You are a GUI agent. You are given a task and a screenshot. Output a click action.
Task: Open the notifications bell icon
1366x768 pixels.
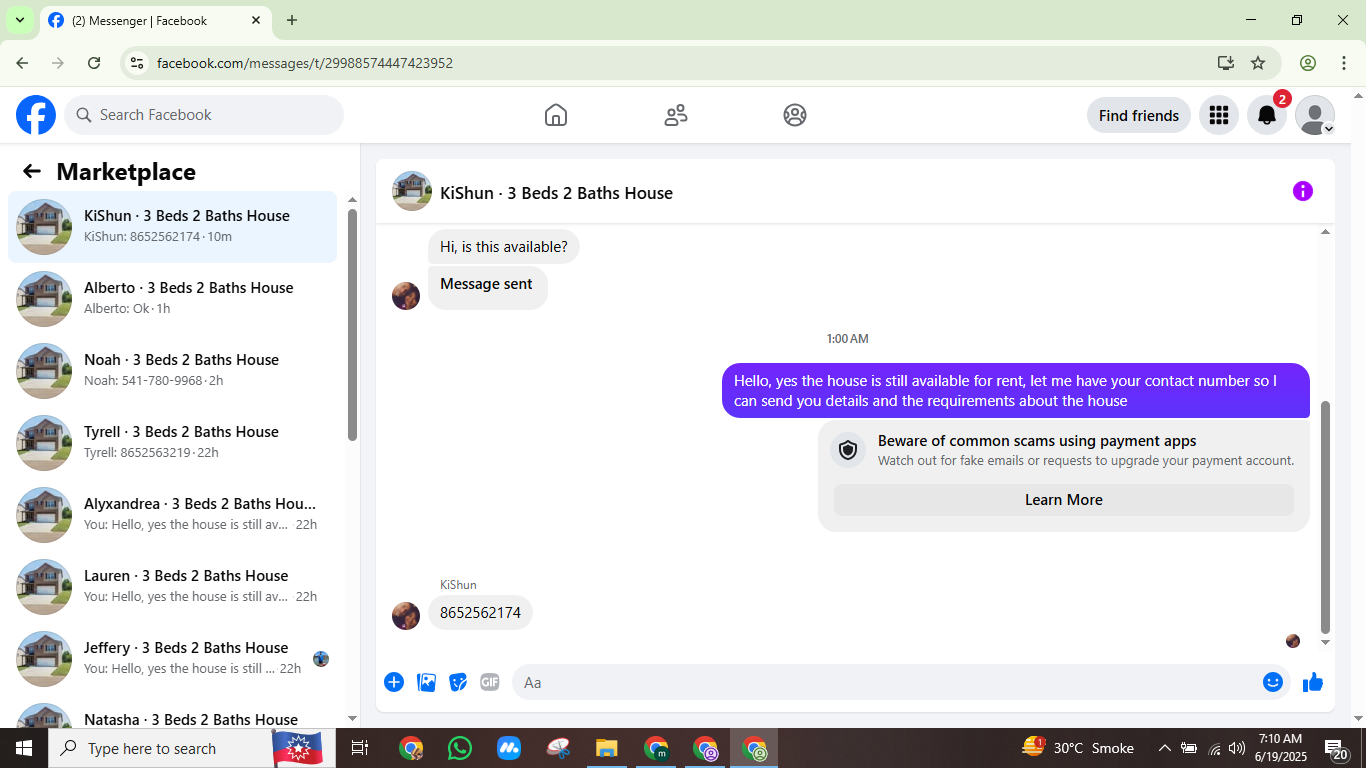[x=1266, y=115]
